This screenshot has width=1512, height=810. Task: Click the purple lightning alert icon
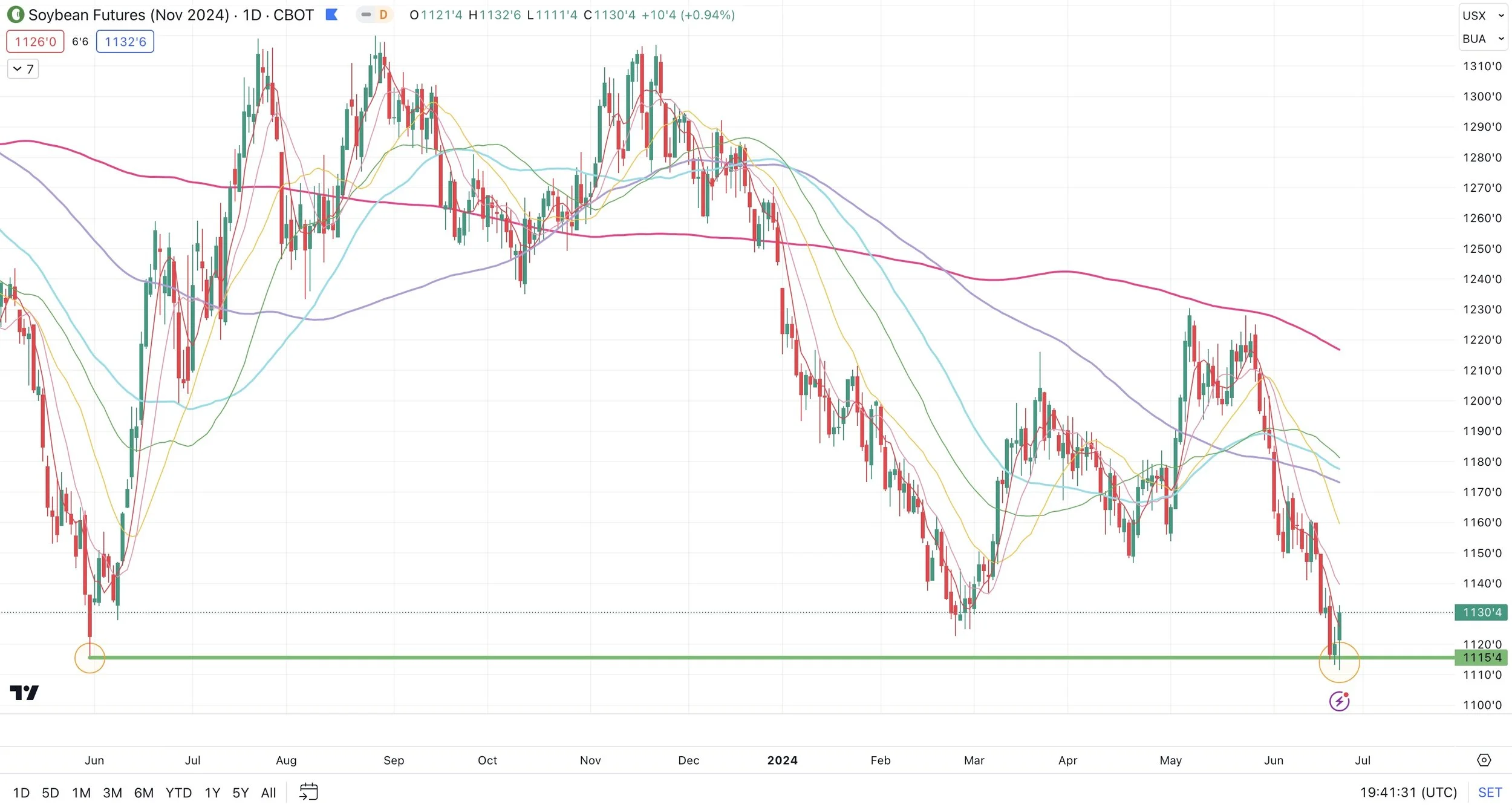1339,702
